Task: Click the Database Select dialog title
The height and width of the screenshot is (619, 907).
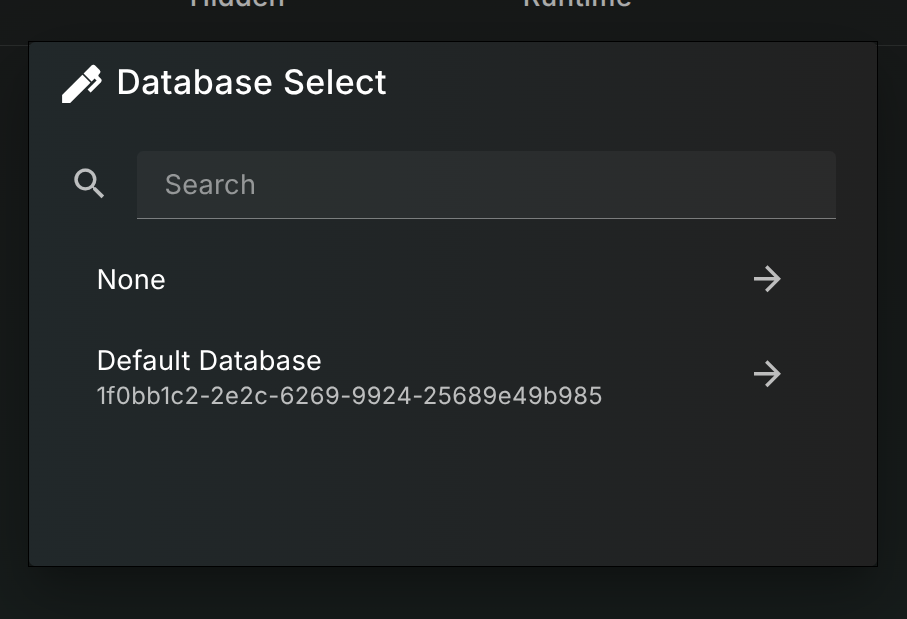Action: (251, 82)
